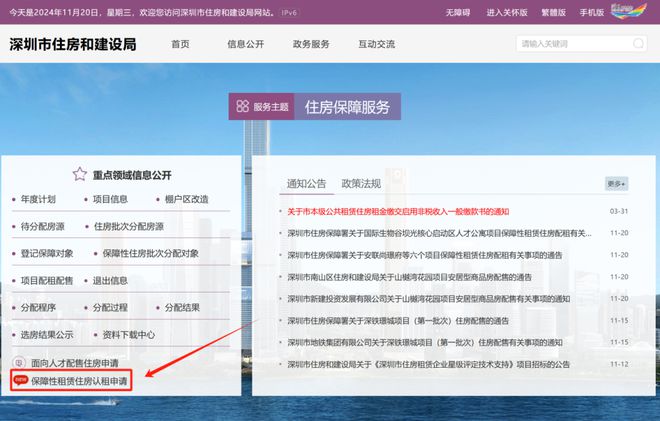
Task: Open the 住房批次分配房源 link
Action: tap(128, 226)
